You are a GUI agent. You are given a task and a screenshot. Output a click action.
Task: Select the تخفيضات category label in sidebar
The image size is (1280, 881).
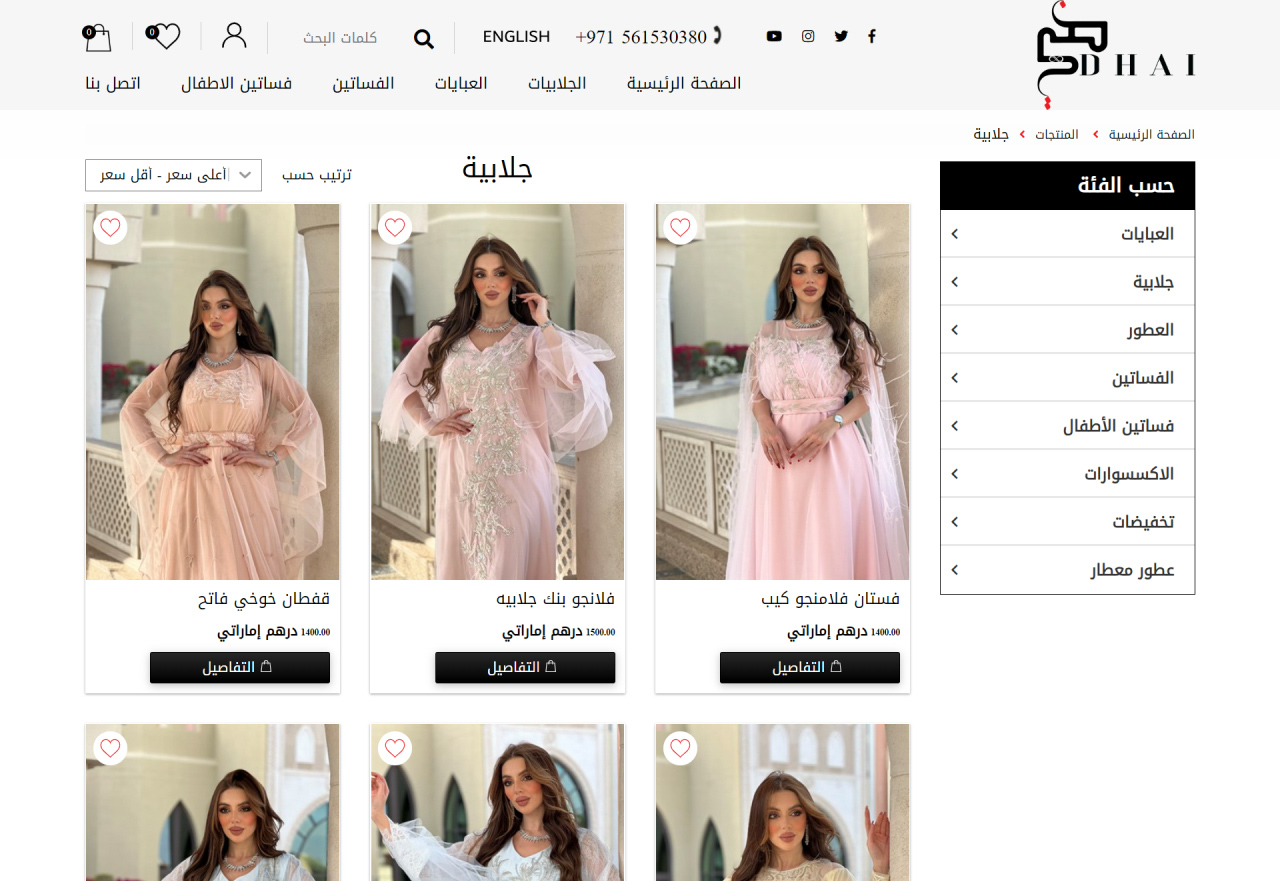1143,522
